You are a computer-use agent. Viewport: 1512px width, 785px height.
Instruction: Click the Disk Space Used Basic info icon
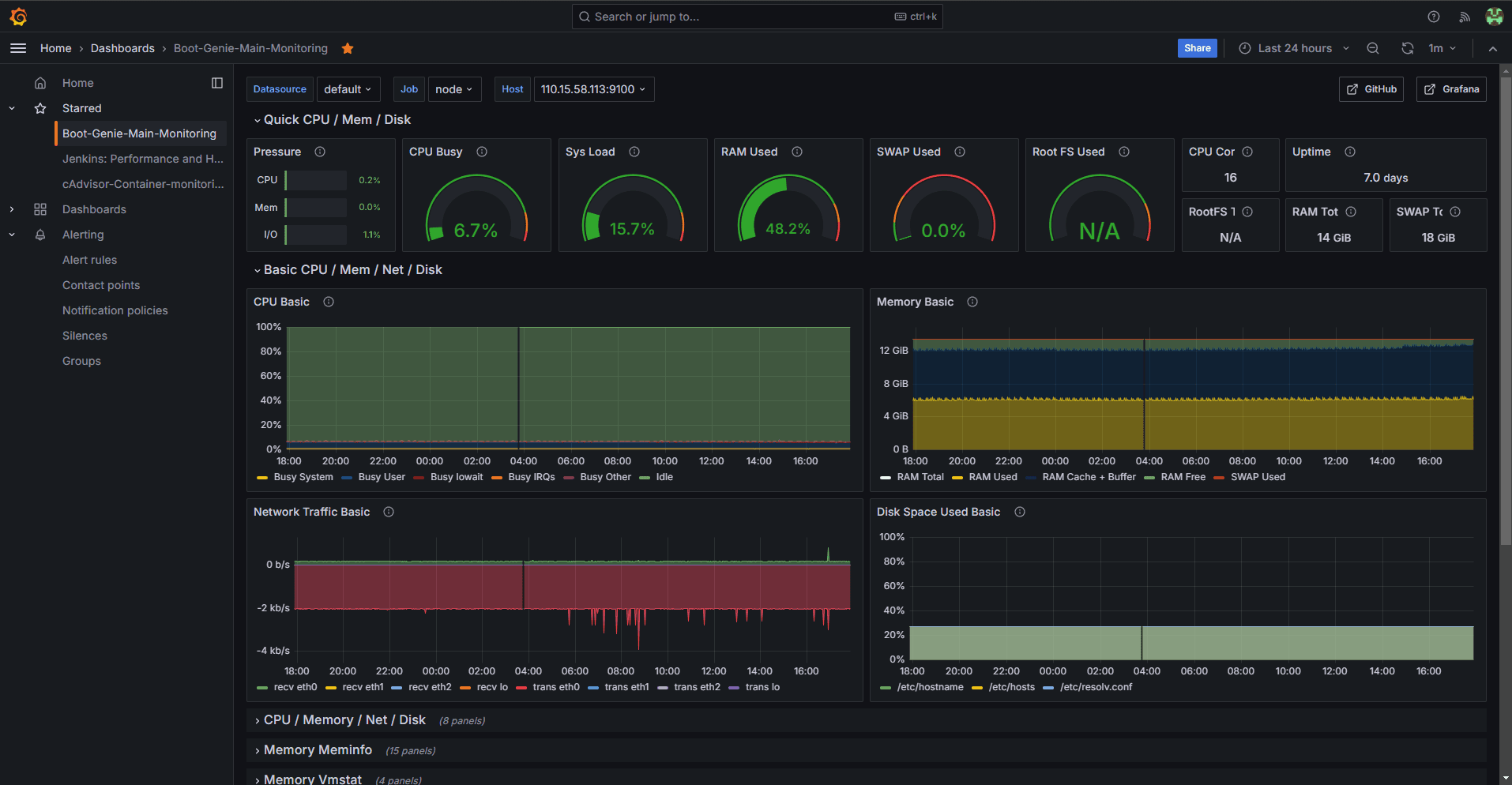(x=1020, y=512)
